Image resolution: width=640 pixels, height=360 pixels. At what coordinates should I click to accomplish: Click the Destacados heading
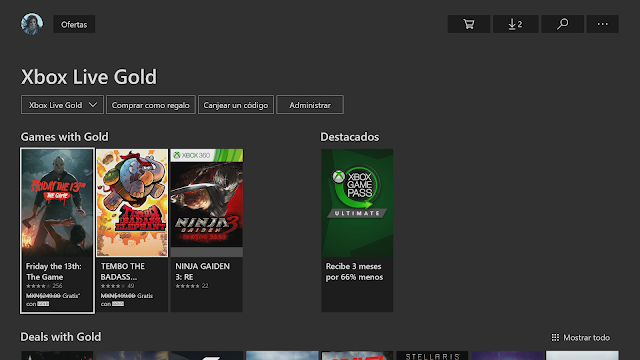point(349,137)
